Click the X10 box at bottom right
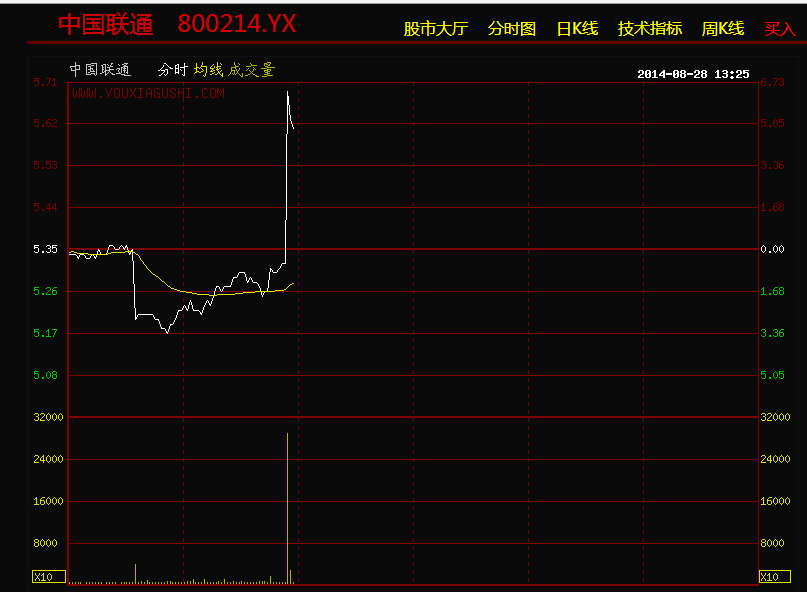The image size is (807, 592). click(774, 577)
